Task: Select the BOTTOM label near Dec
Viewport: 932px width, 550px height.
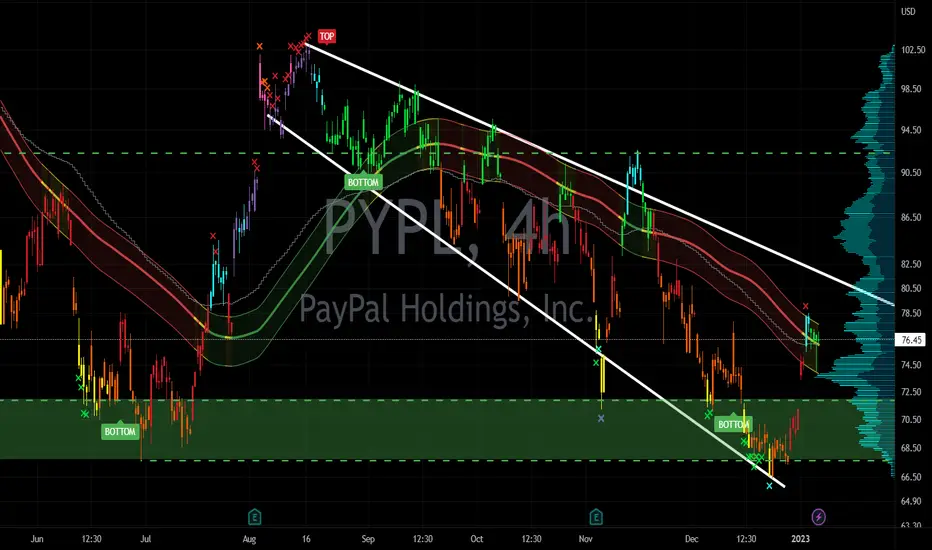Action: pyautogui.click(x=733, y=424)
